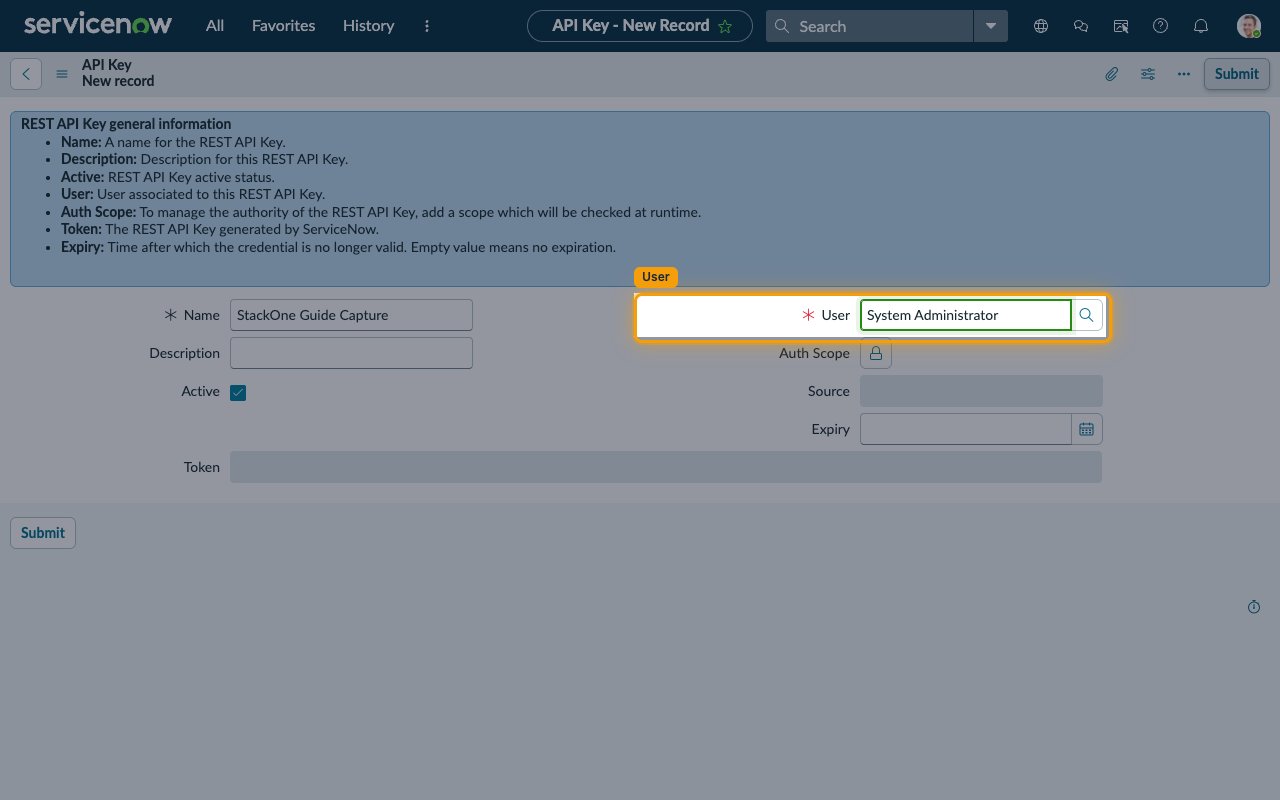Screen dimensions: 1280x800
Task: Expand the search options dropdown arrow
Action: tap(990, 26)
